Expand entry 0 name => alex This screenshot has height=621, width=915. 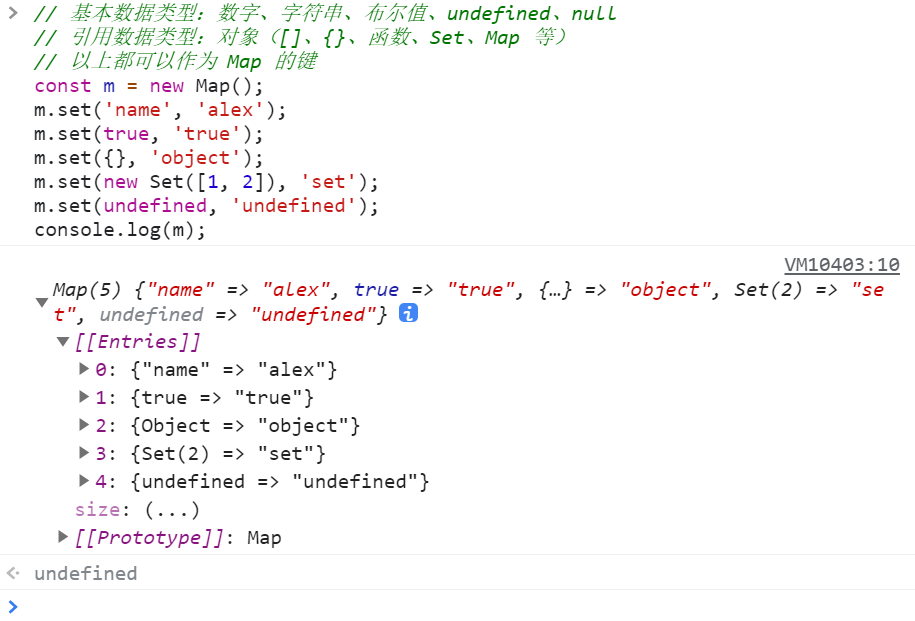(x=84, y=369)
